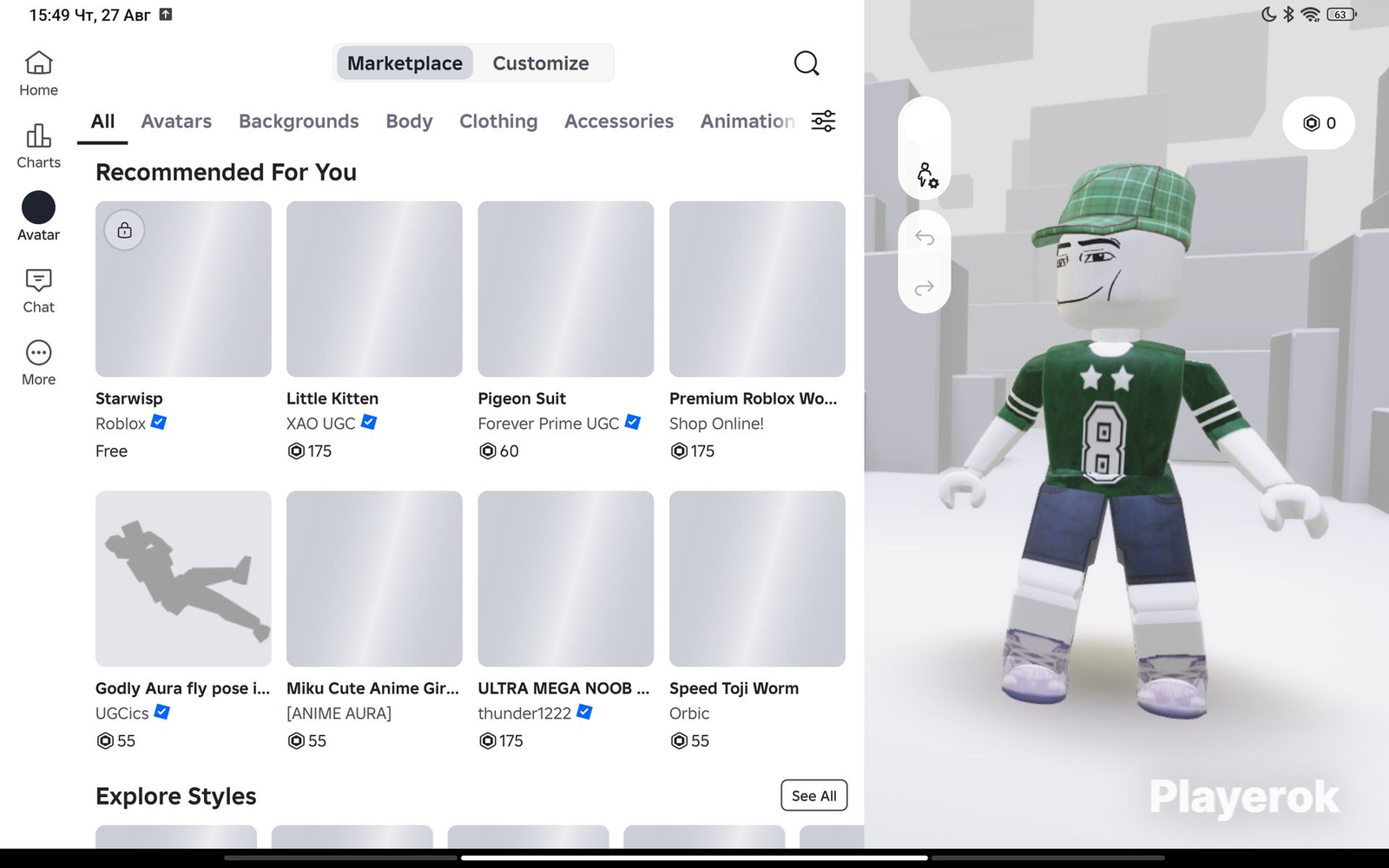1389x868 pixels.
Task: Switch to Customize view
Action: point(541,63)
